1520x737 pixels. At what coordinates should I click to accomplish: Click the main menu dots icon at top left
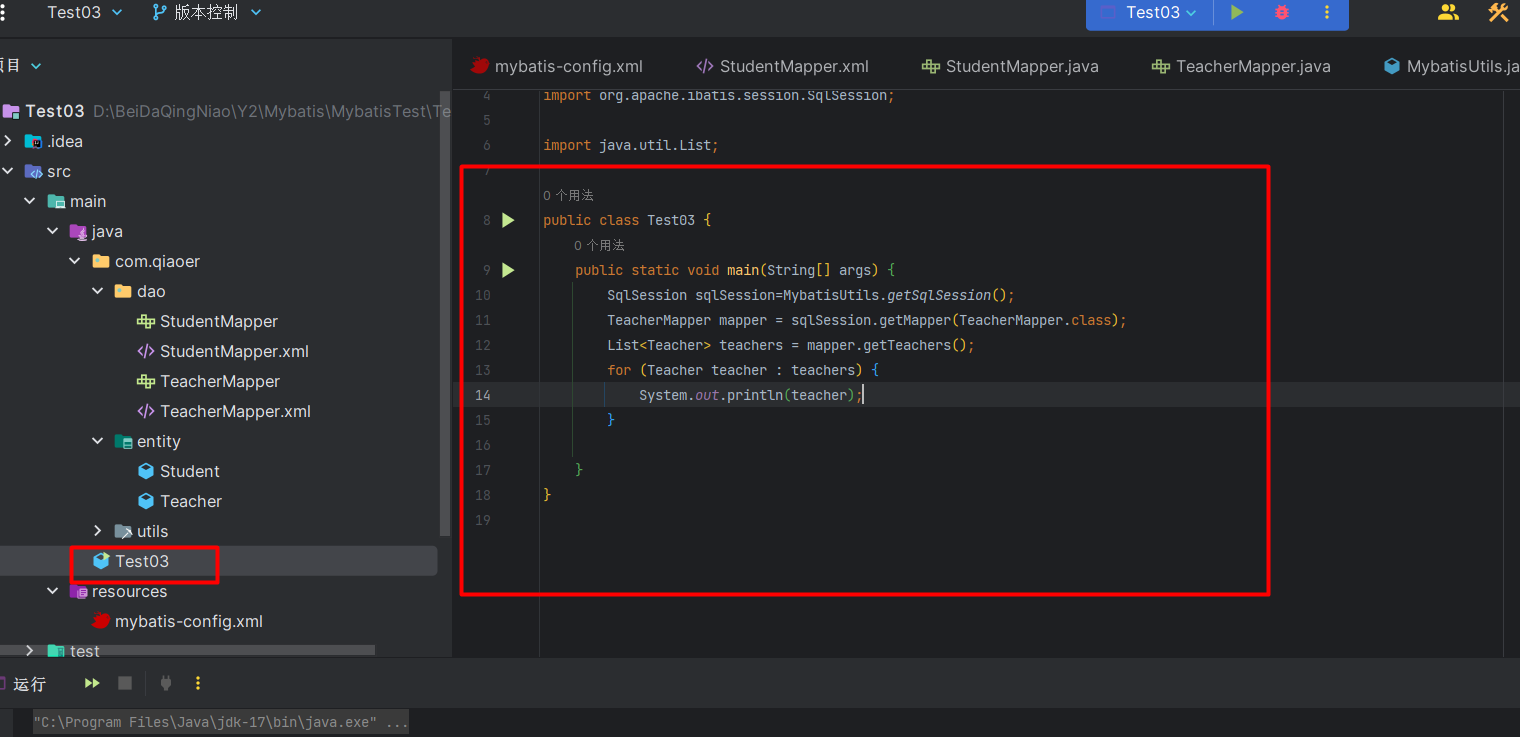pos(4,12)
